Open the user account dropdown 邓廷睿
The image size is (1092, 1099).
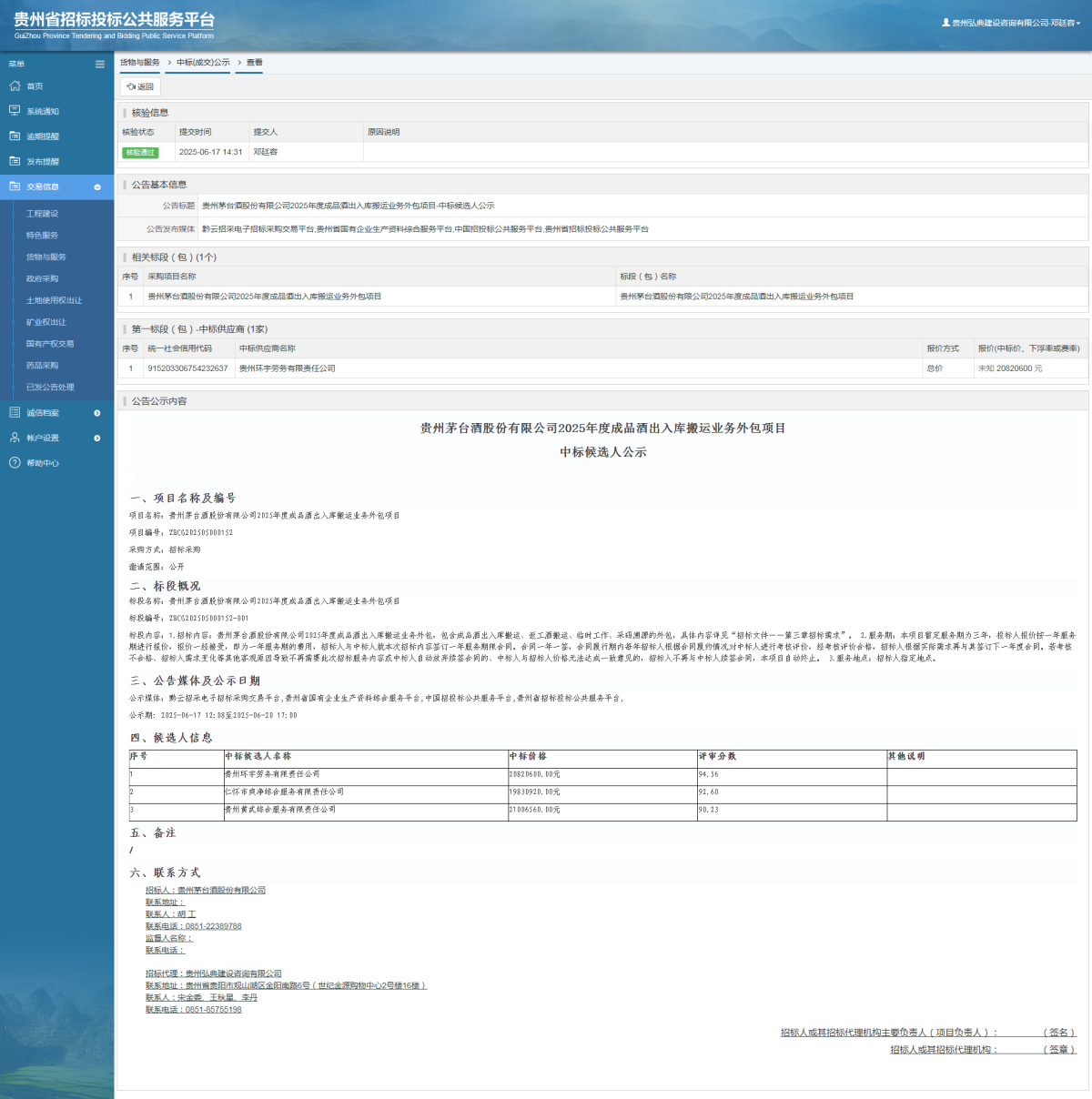pyautogui.click(x=1011, y=23)
